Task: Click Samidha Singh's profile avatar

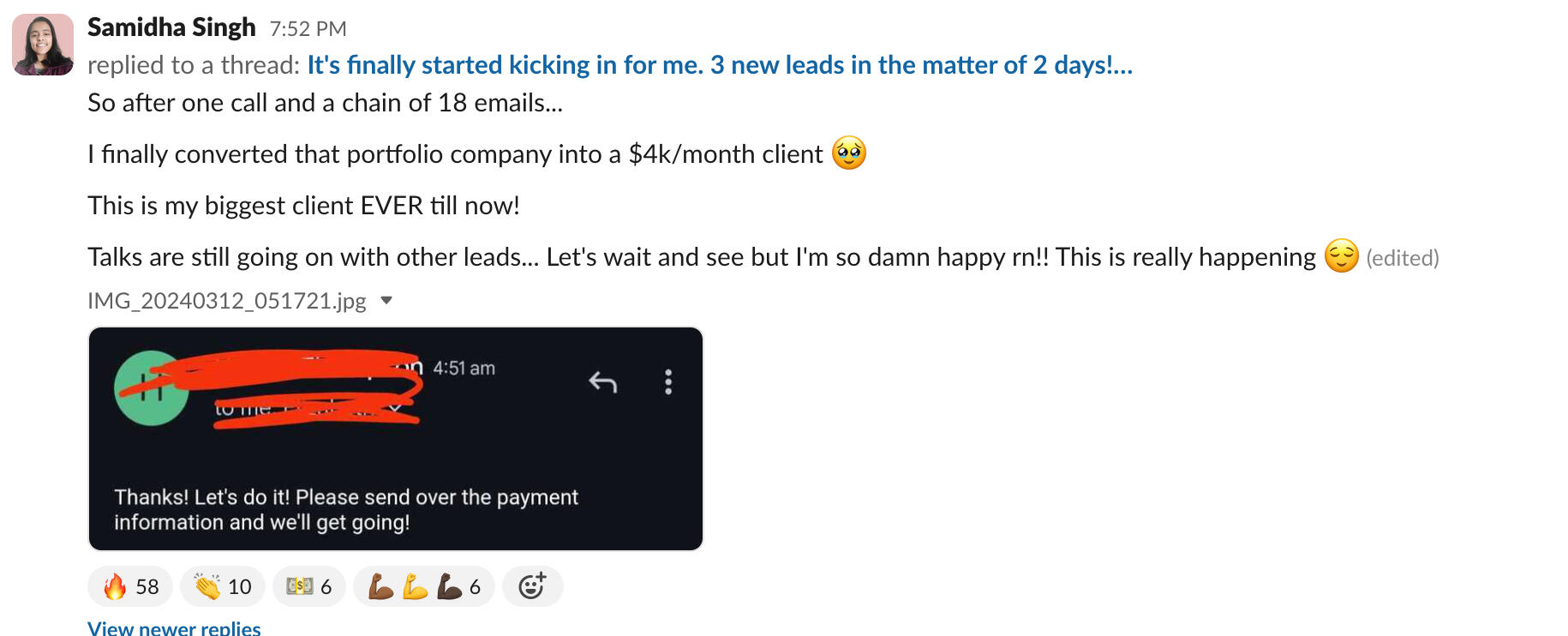Action: coord(43,45)
